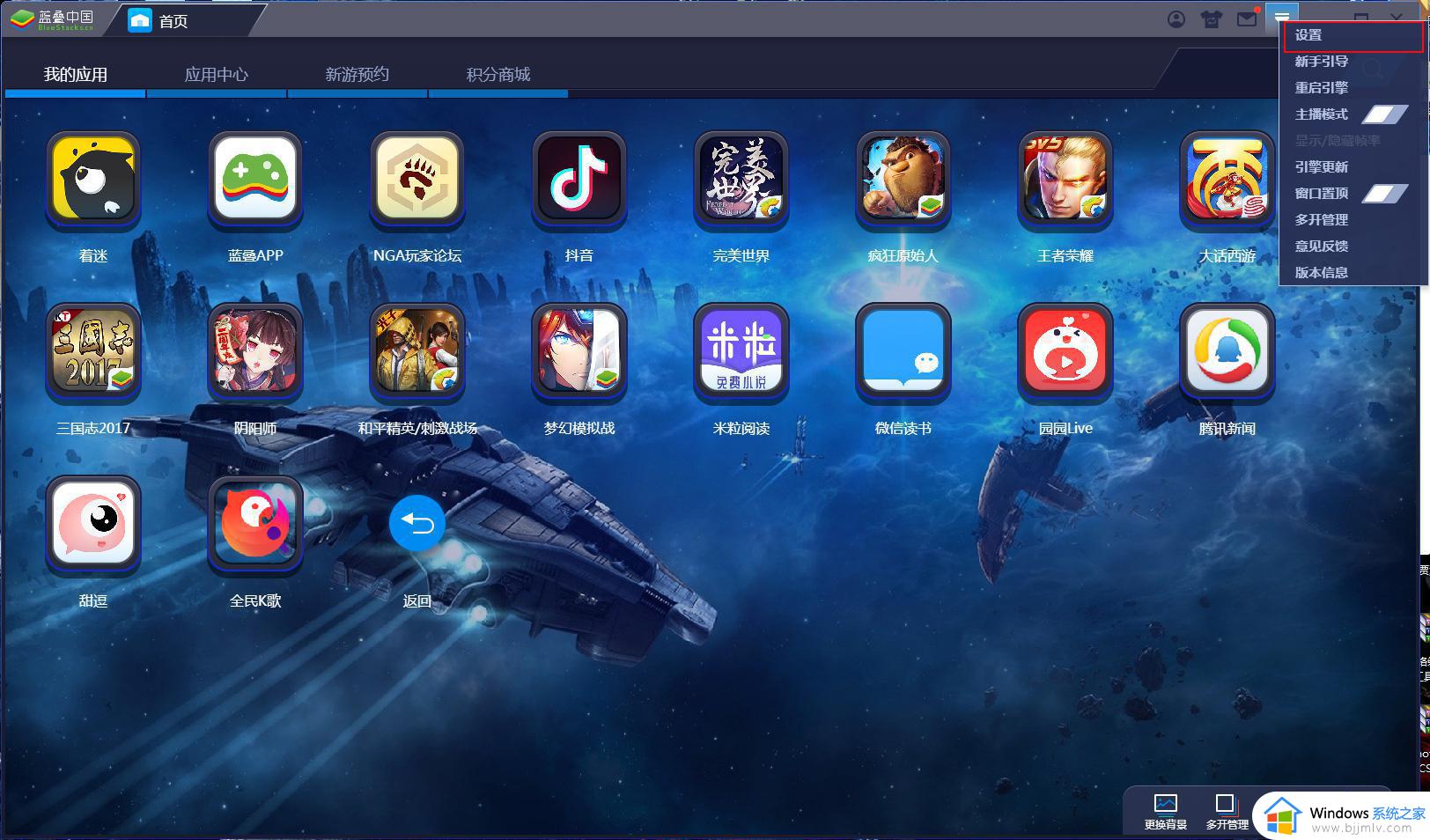Click the shirt theme icon in title bar
Screen dimensions: 1430x840
[1212, 19]
